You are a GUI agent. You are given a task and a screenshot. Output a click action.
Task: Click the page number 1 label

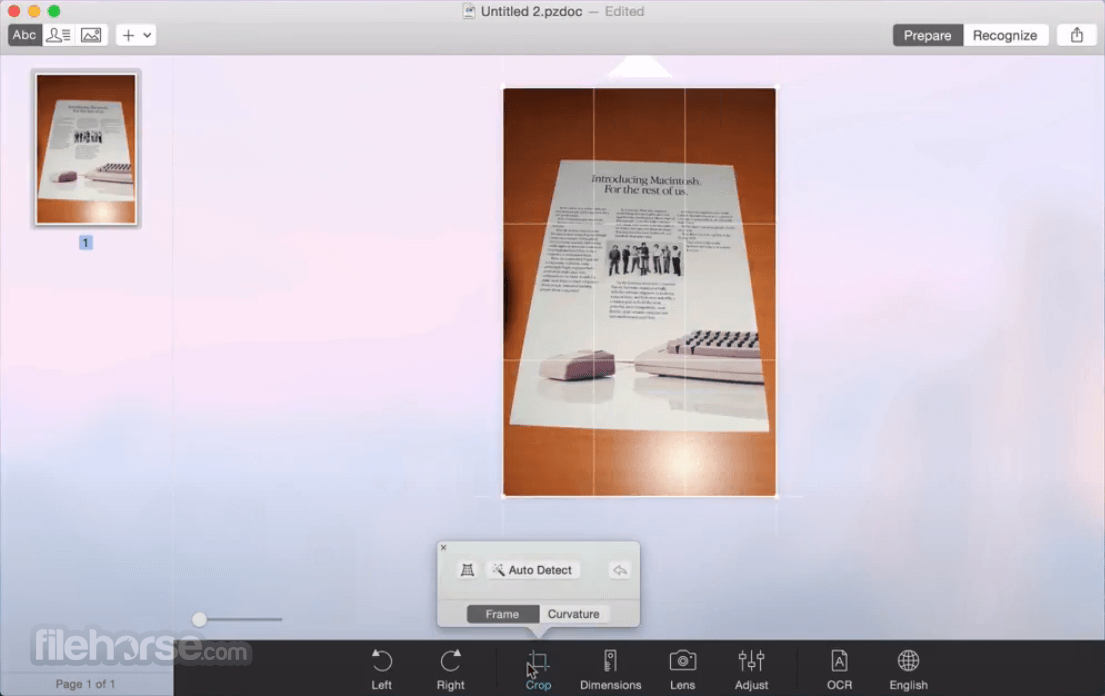[x=85, y=242]
